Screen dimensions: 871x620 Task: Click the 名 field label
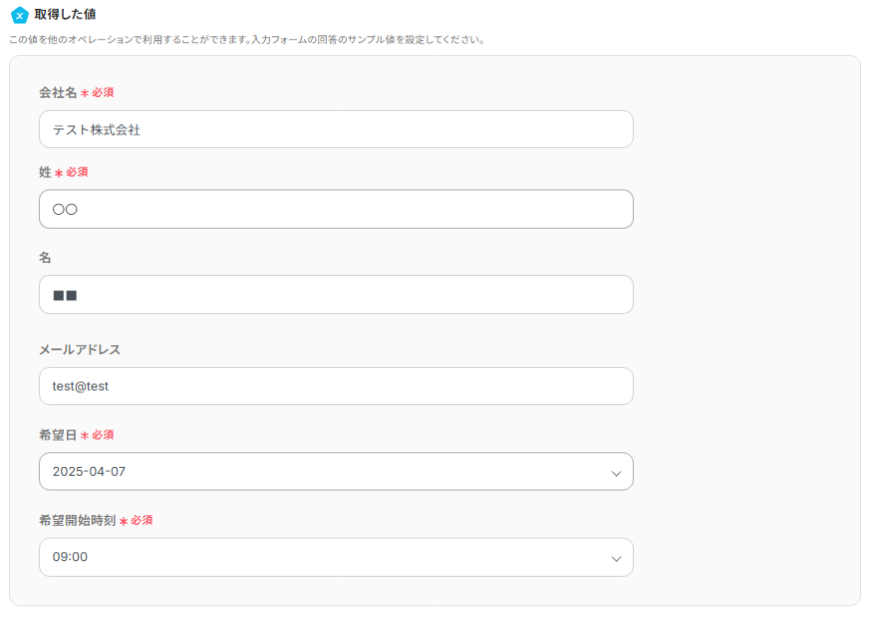point(45,257)
